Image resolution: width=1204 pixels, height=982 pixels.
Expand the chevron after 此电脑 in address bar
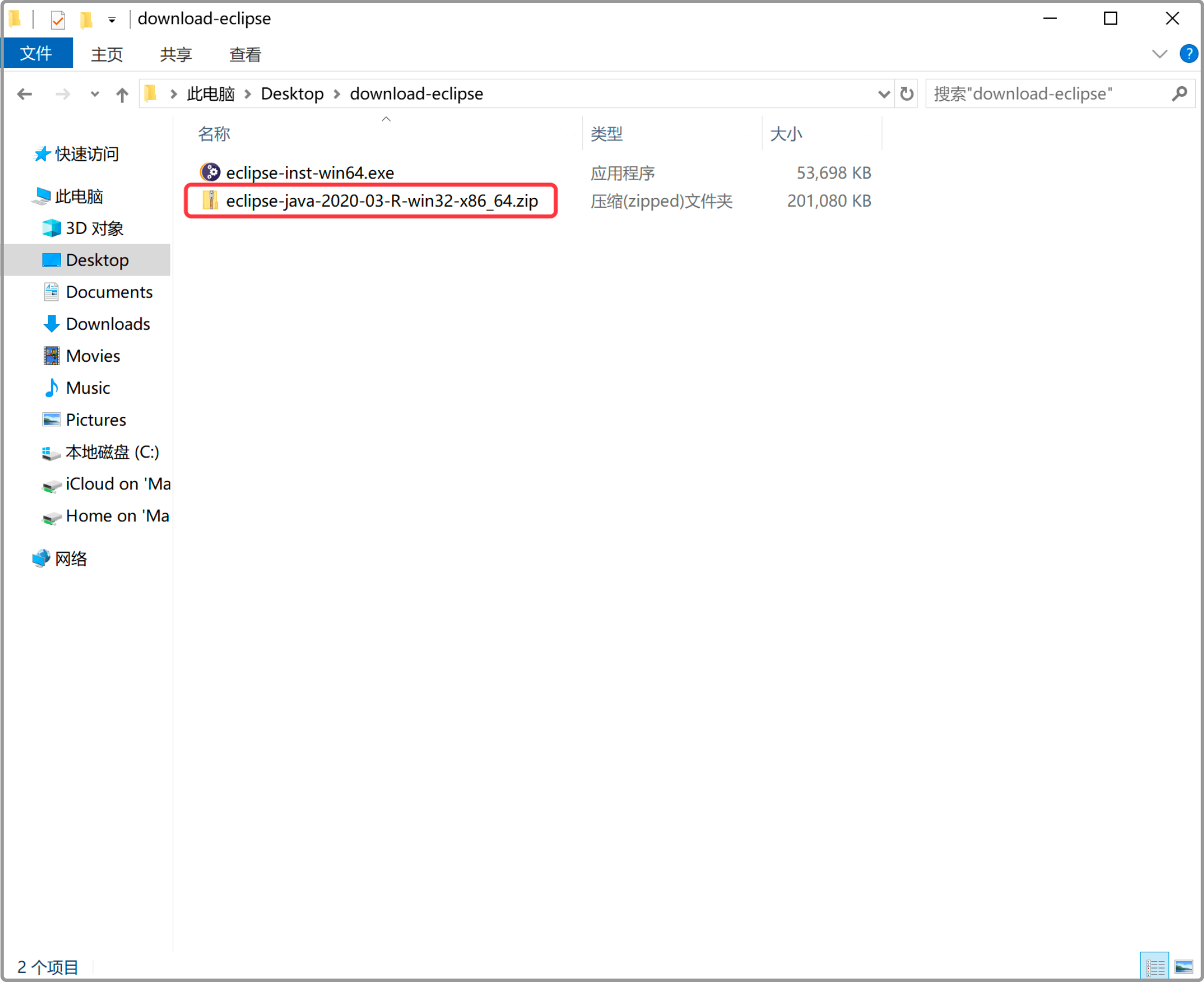[x=248, y=94]
